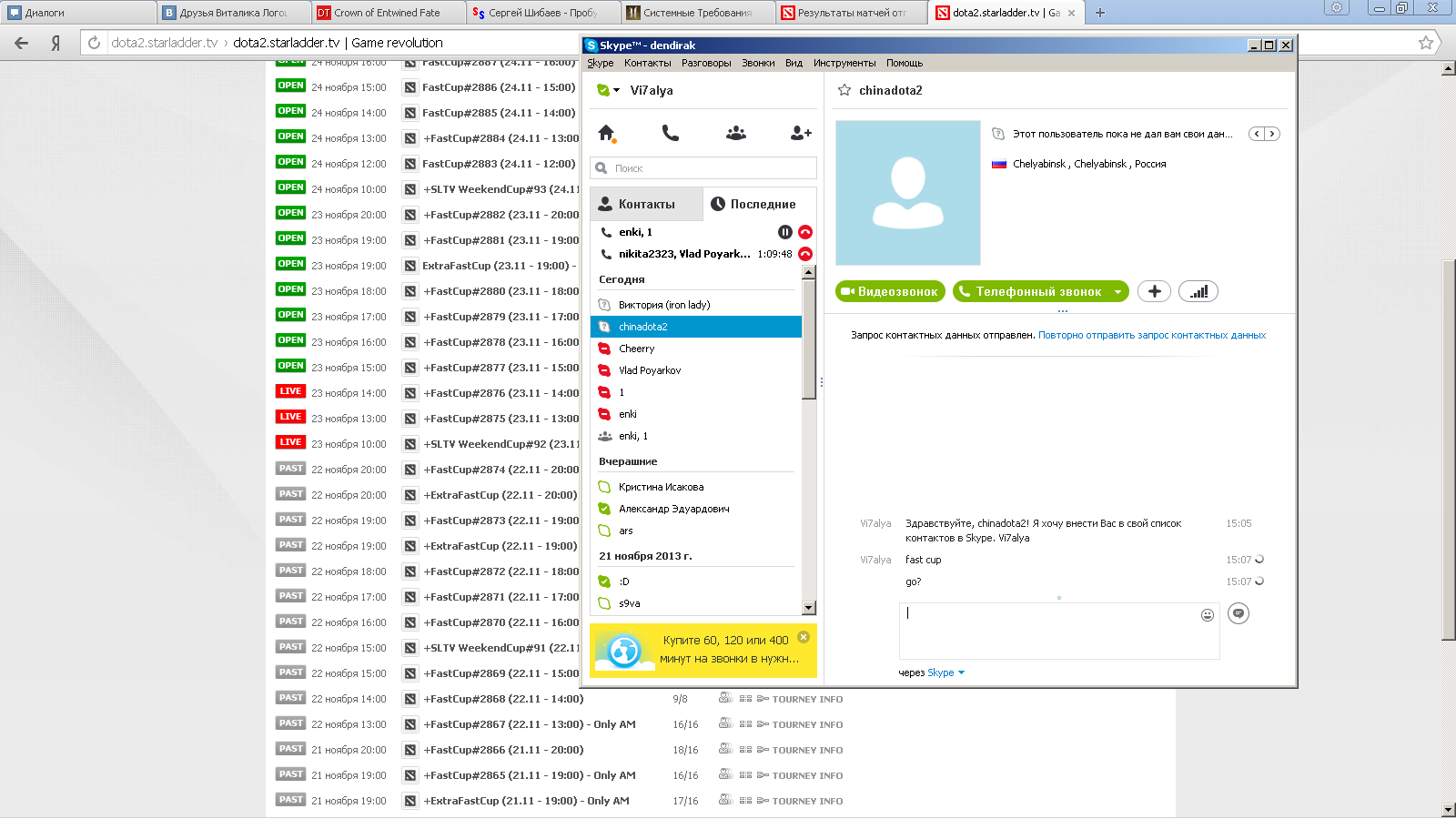Switch to Системные Требования tab
1456x819 pixels.
[698, 13]
